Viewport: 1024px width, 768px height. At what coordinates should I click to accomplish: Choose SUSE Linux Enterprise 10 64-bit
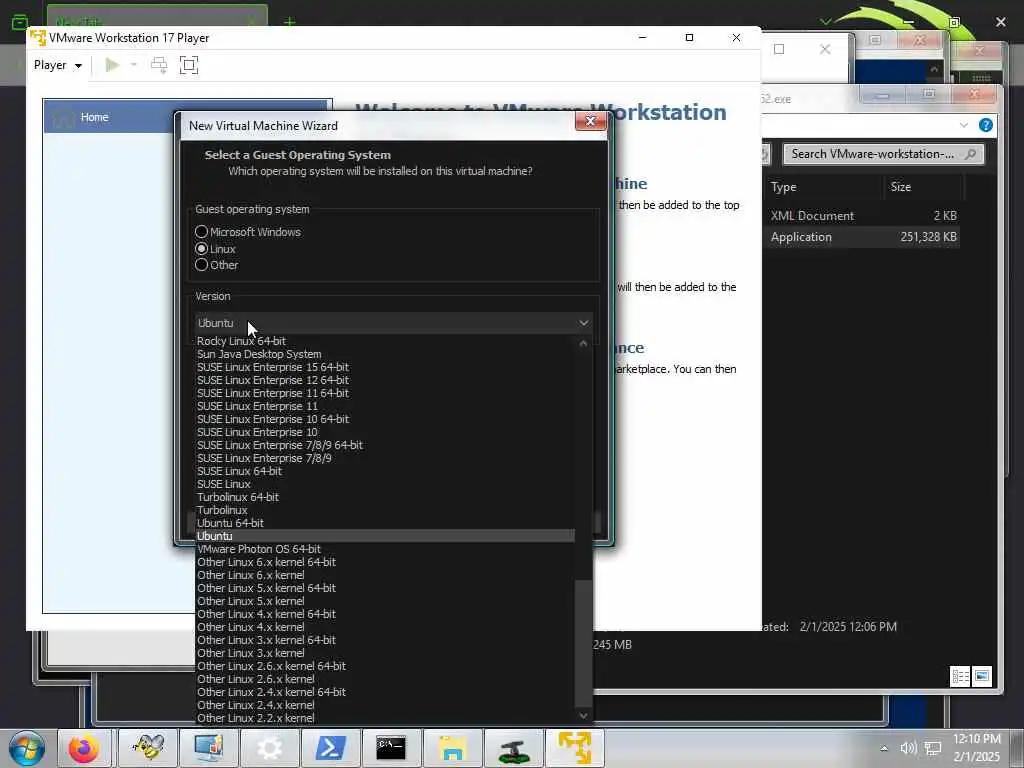pyautogui.click(x=385, y=419)
